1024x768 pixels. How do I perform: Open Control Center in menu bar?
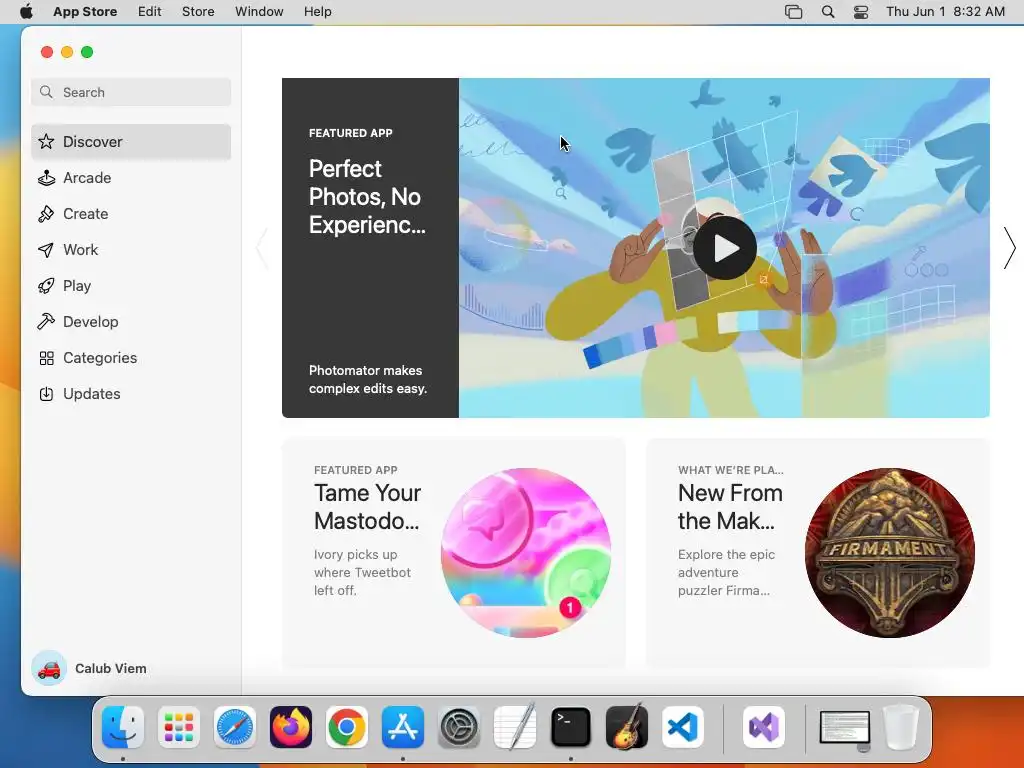pyautogui.click(x=861, y=12)
